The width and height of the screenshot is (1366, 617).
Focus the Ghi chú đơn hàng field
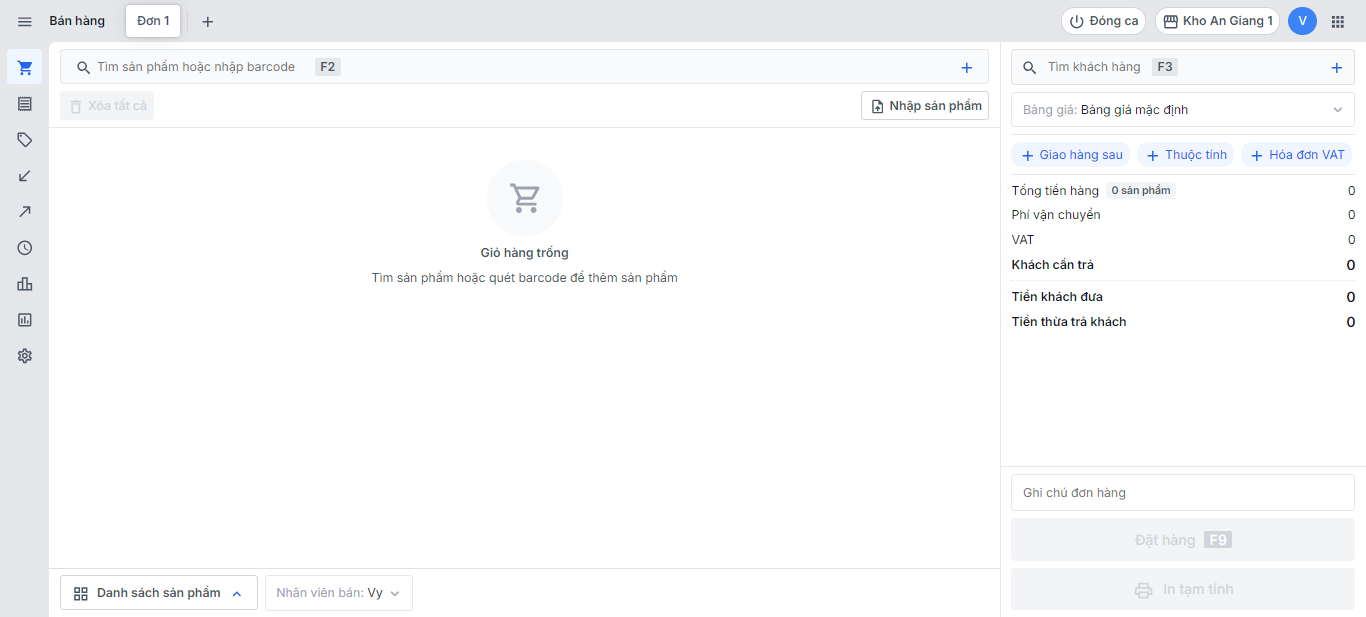tap(1183, 493)
